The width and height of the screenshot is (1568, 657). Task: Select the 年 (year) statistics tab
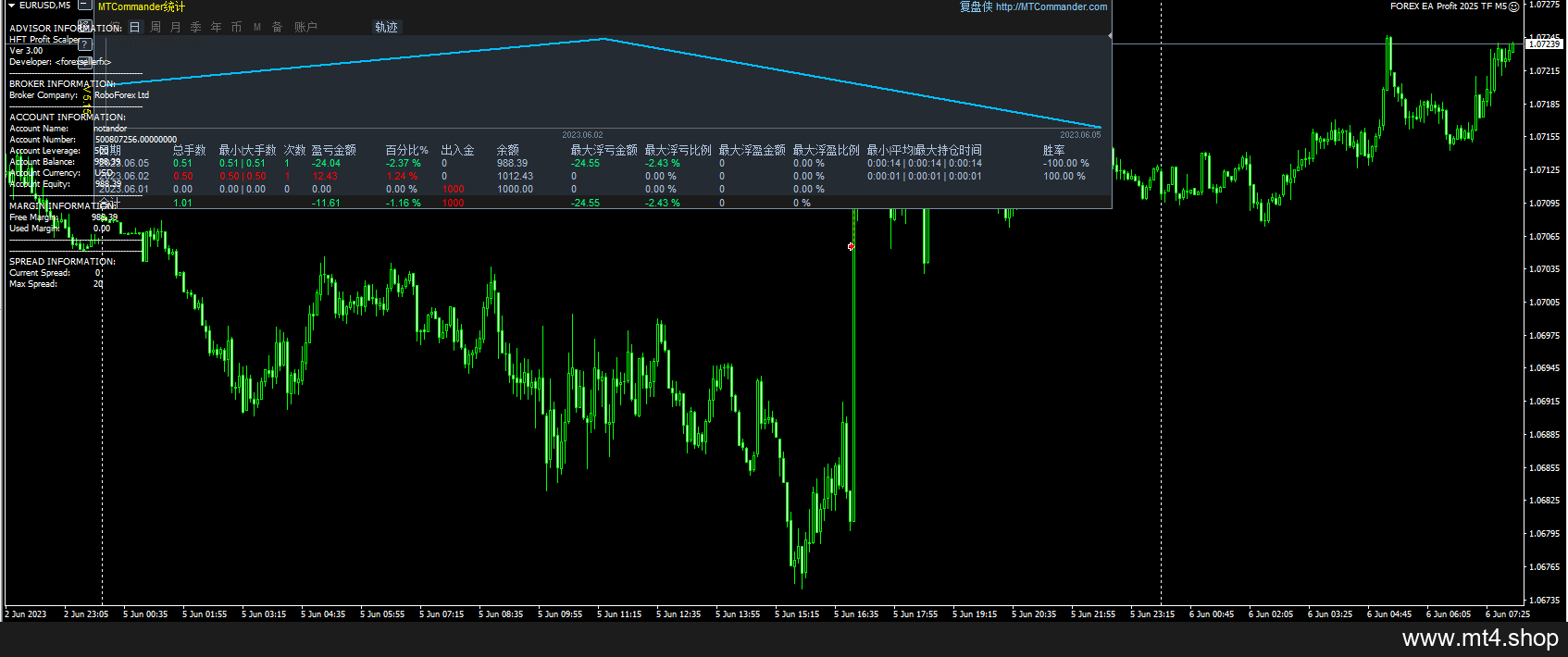(217, 28)
